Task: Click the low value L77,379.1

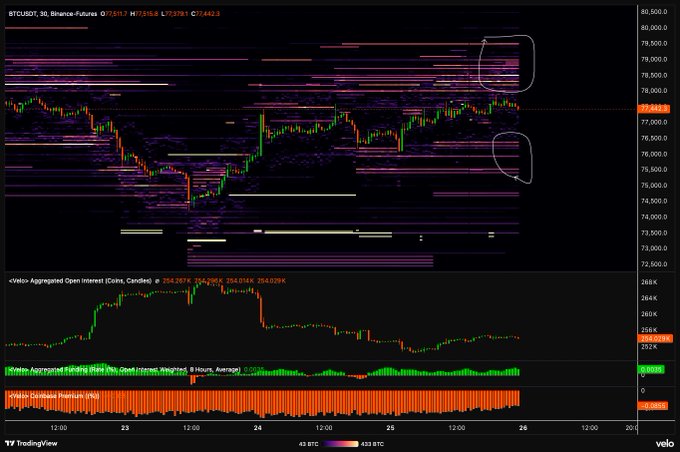Action: (174, 14)
